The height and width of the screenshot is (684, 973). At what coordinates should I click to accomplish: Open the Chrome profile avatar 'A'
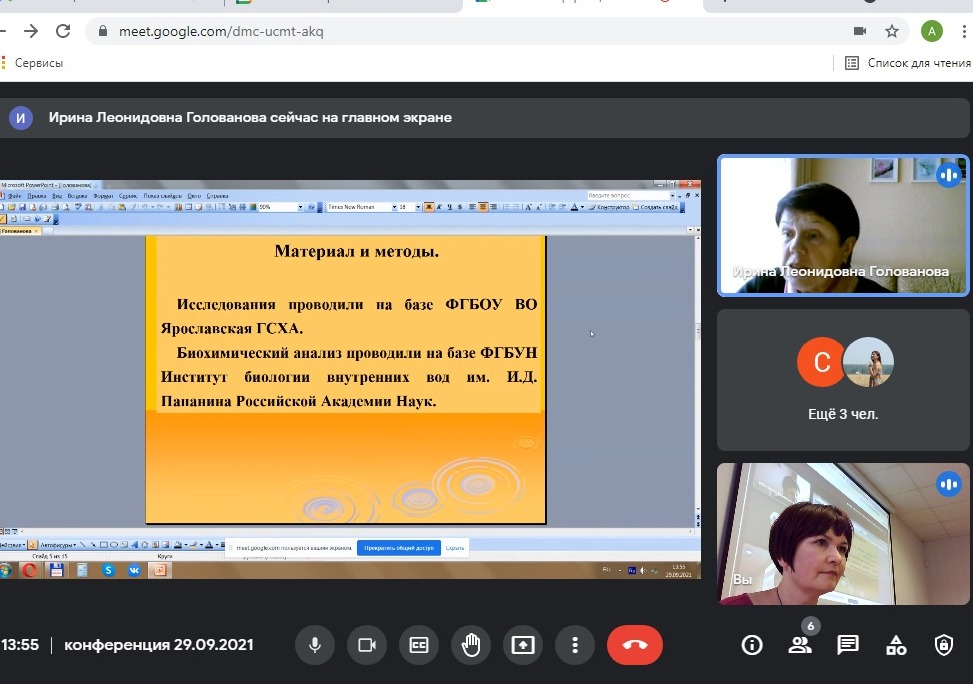pos(931,31)
